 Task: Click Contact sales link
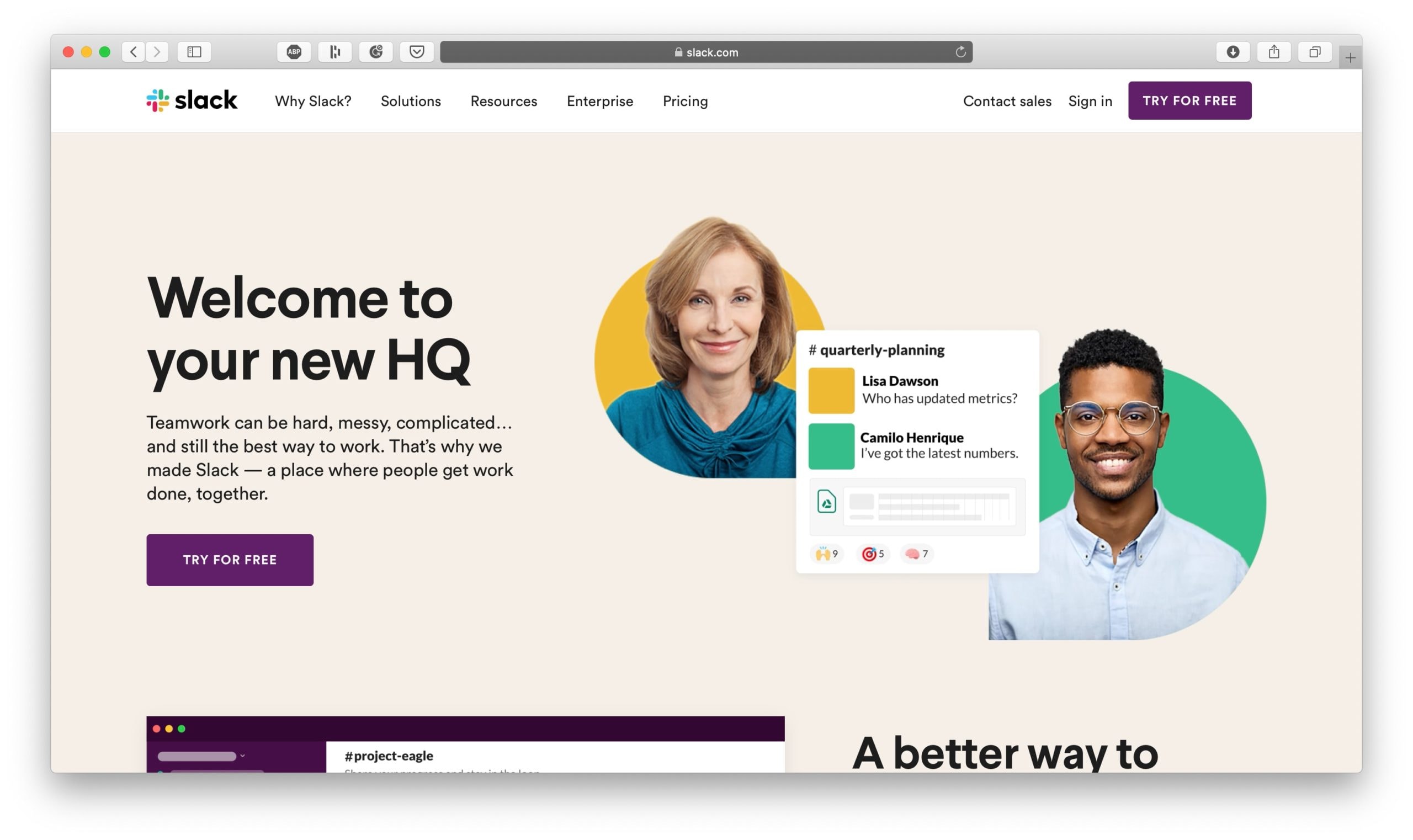[x=1007, y=101]
